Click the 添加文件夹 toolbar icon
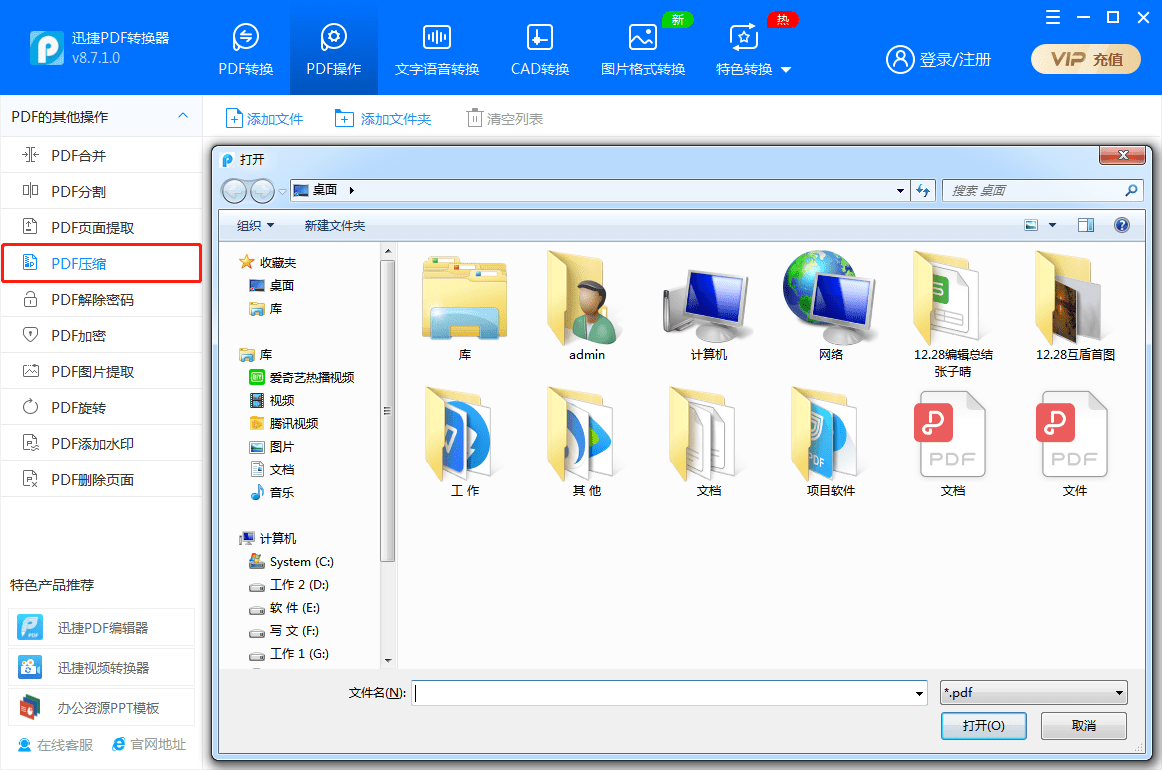This screenshot has height=770, width=1162. 344,119
